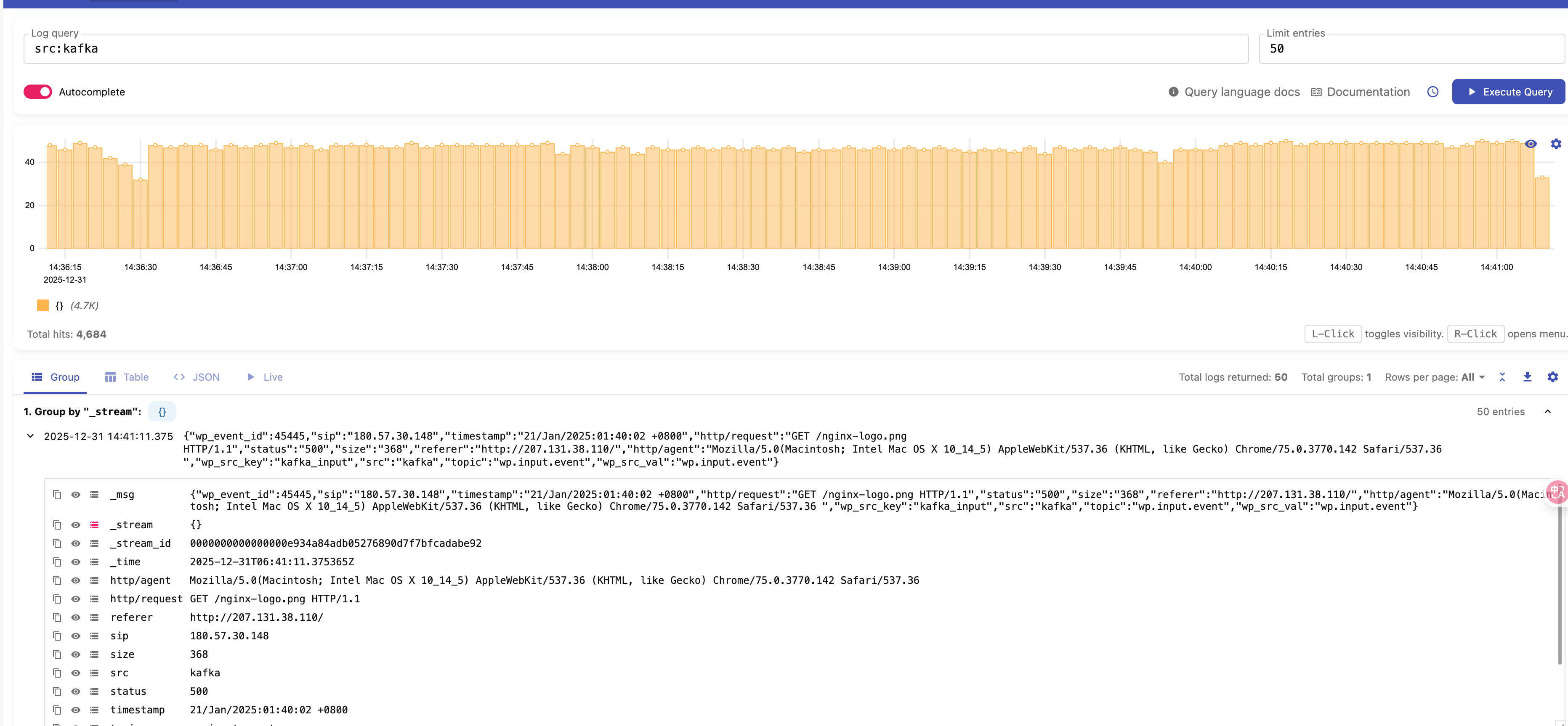Image resolution: width=1568 pixels, height=726 pixels.
Task: Disable the Autocomplete toggle
Action: pyautogui.click(x=38, y=92)
